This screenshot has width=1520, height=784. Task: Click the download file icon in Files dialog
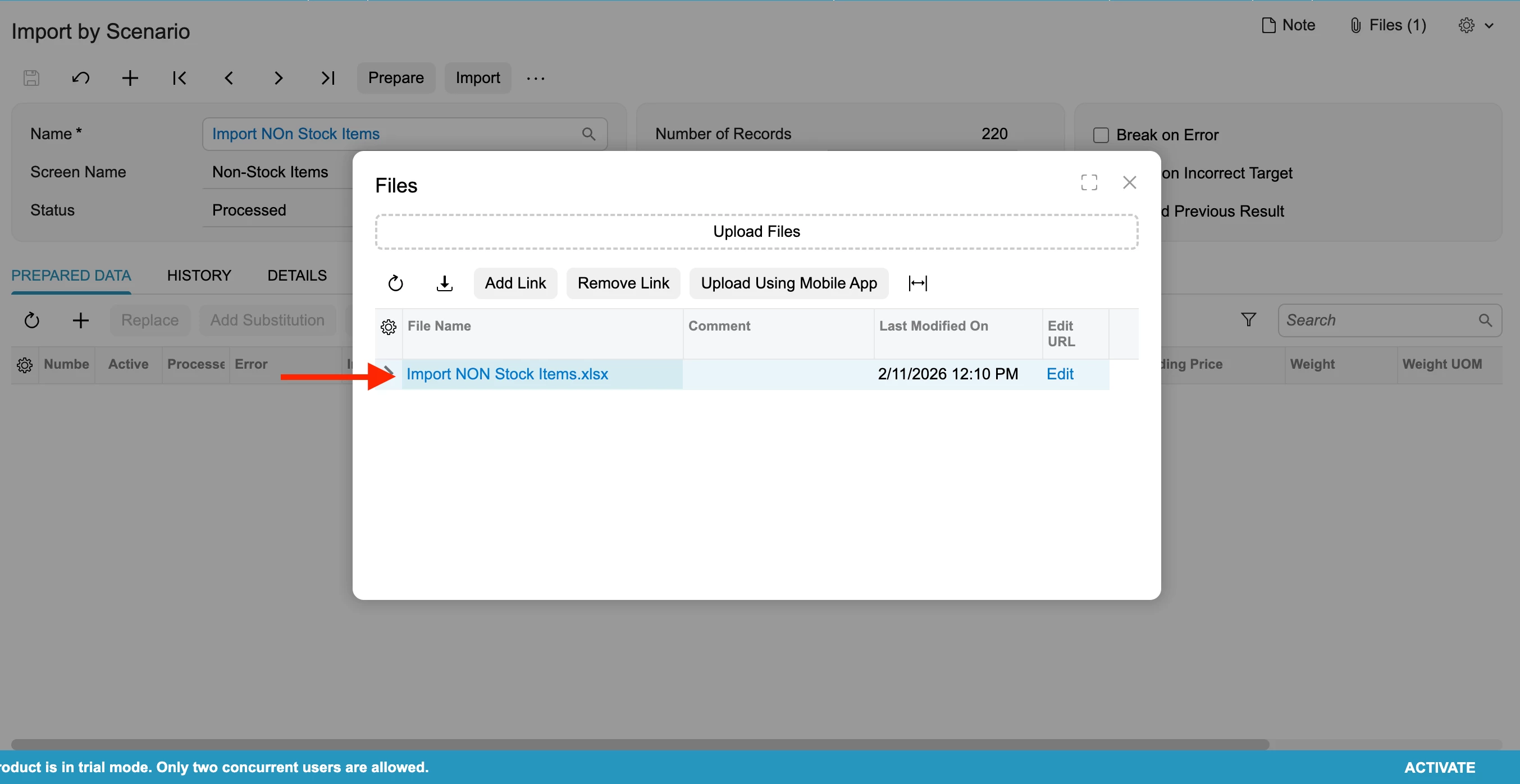(x=444, y=284)
